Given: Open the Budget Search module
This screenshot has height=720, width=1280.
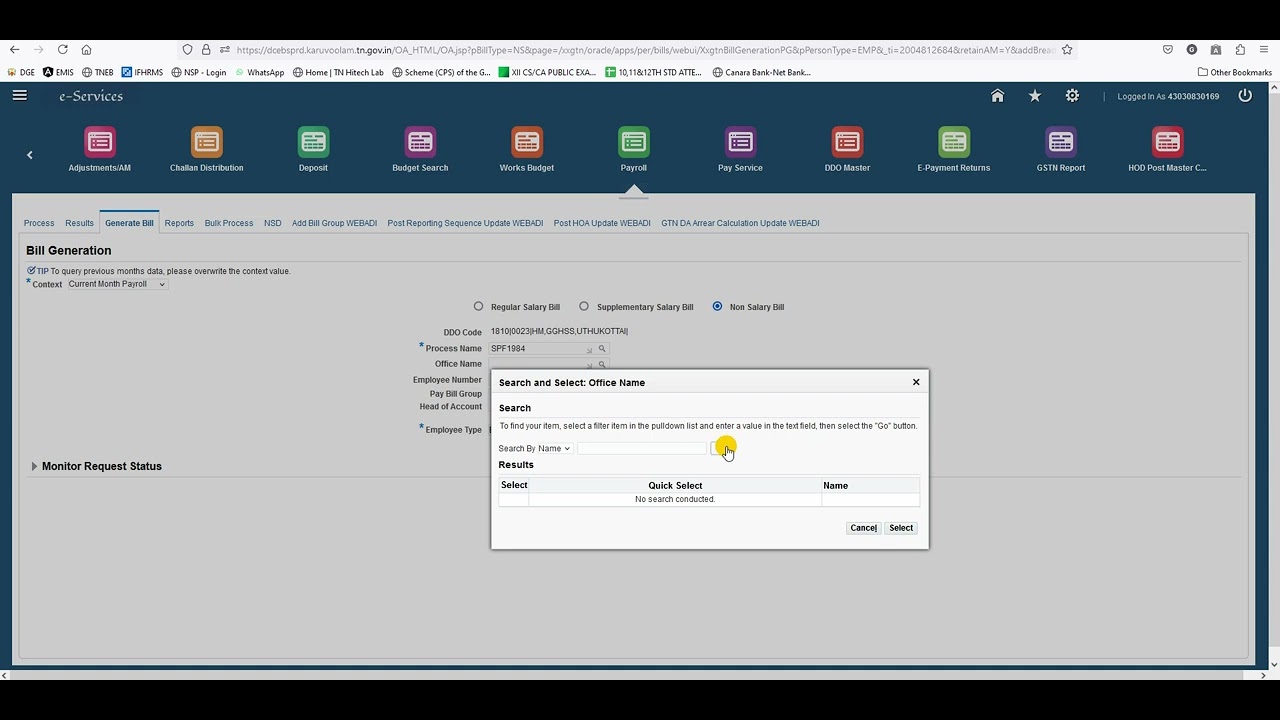Looking at the screenshot, I should pos(420,142).
